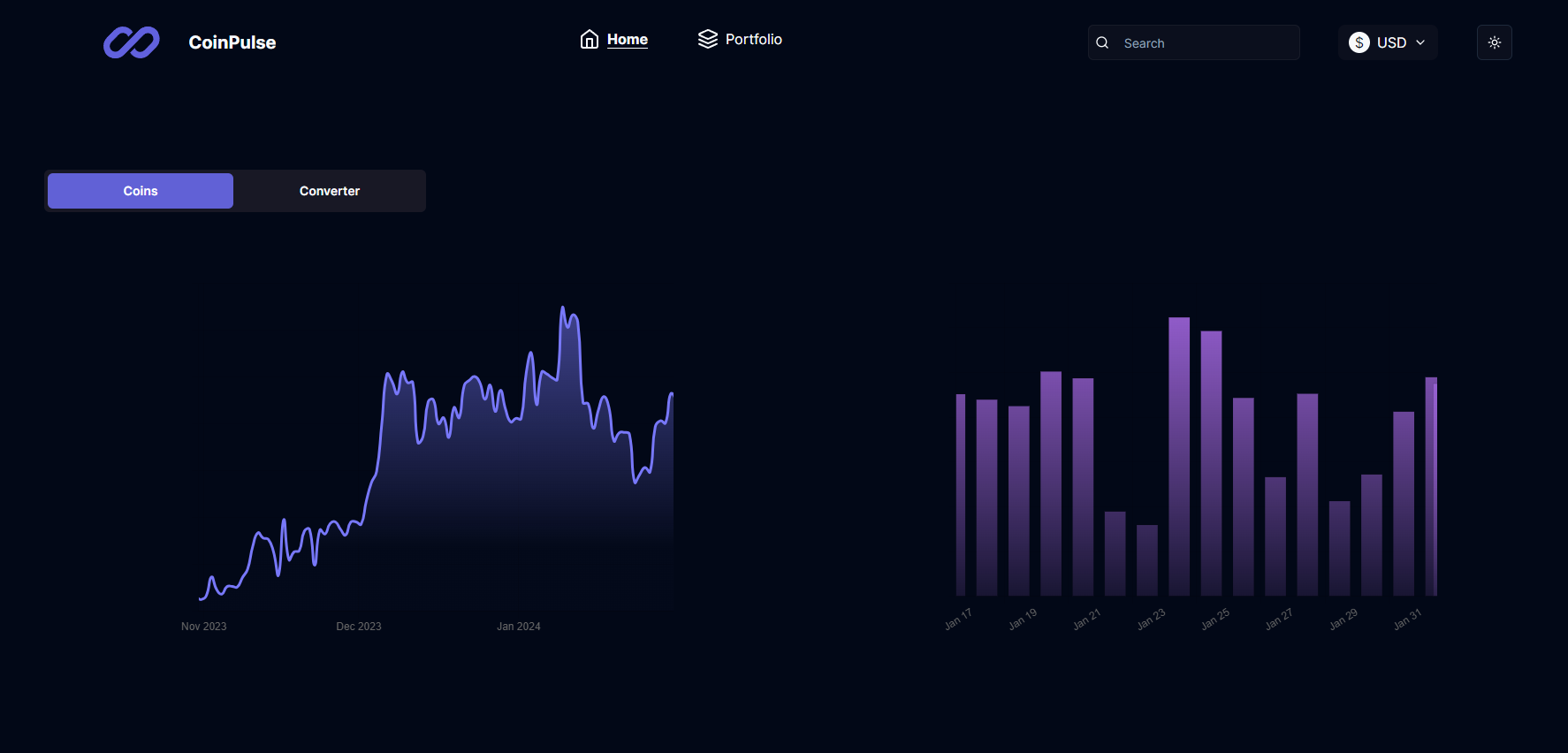Switch to the Coins tab
This screenshot has height=753, width=1568.
(x=141, y=191)
